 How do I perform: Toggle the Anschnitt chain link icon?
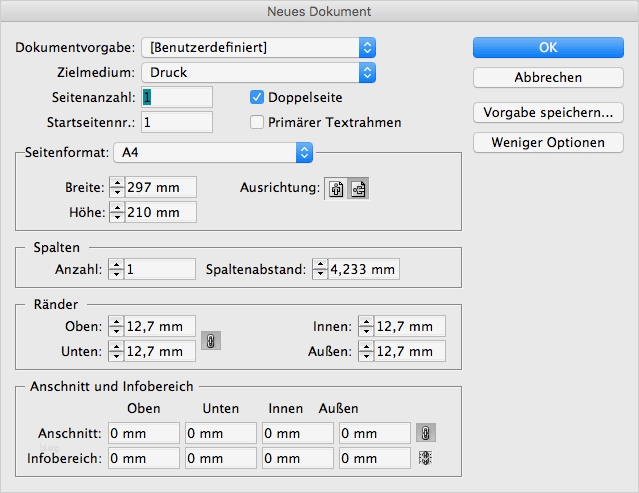tap(425, 433)
